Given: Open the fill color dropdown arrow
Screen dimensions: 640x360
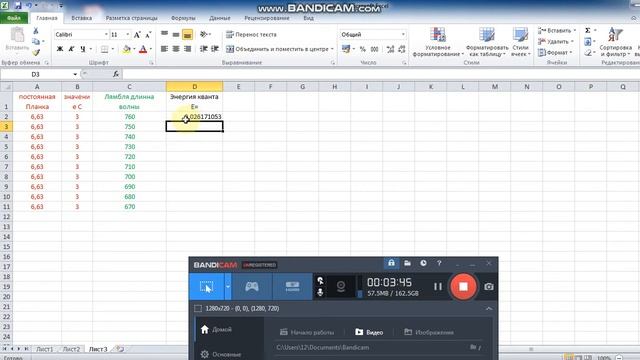Looking at the screenshot, I should 134,49.
